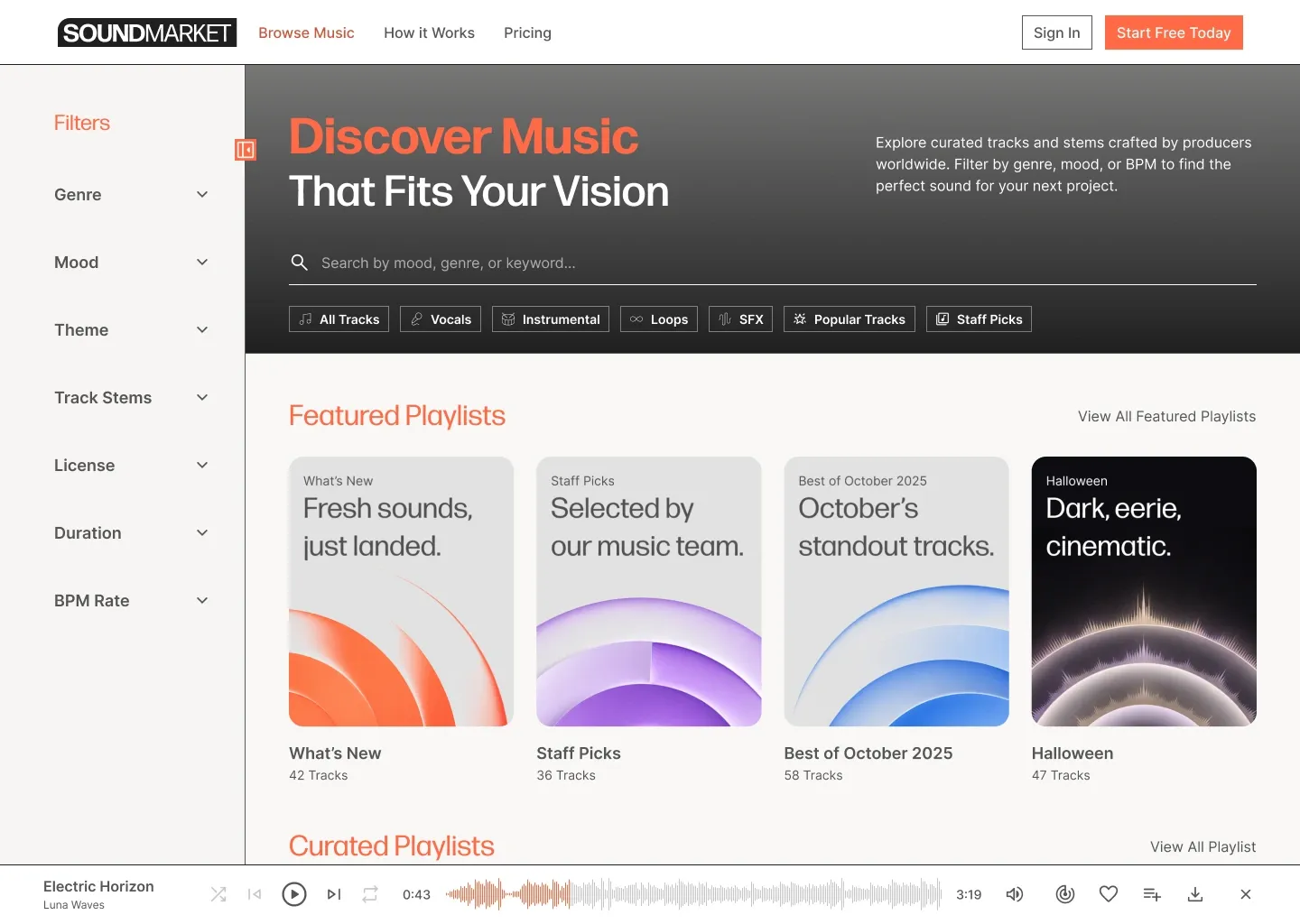The width and height of the screenshot is (1300, 924).
Task: Like the track with heart icon
Action: [1109, 894]
